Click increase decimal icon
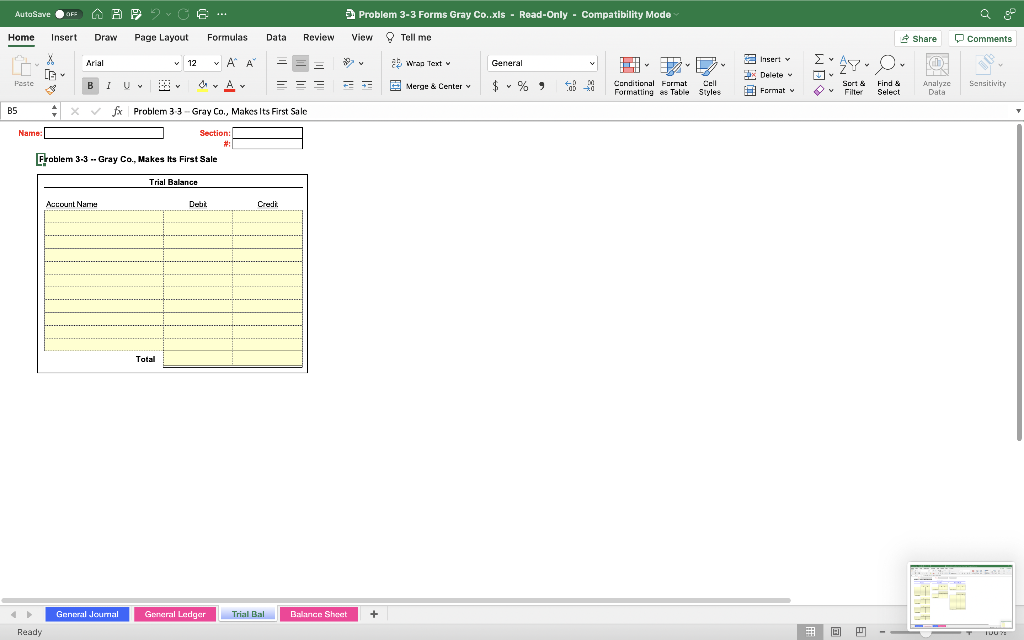This screenshot has height=640, width=1024. pyautogui.click(x=570, y=86)
